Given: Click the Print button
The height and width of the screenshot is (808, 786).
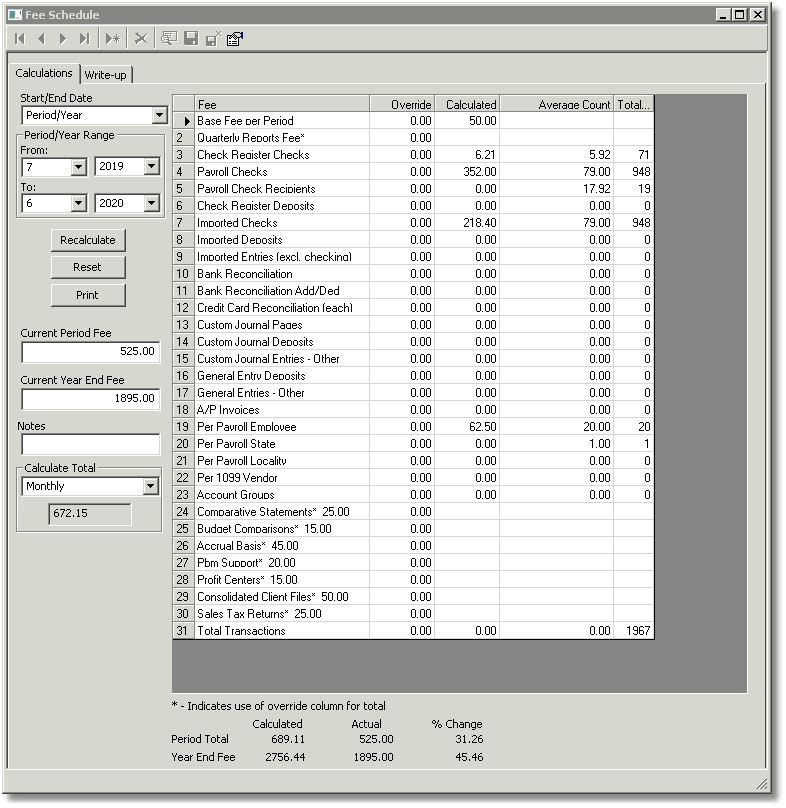Looking at the screenshot, I should tap(88, 295).
